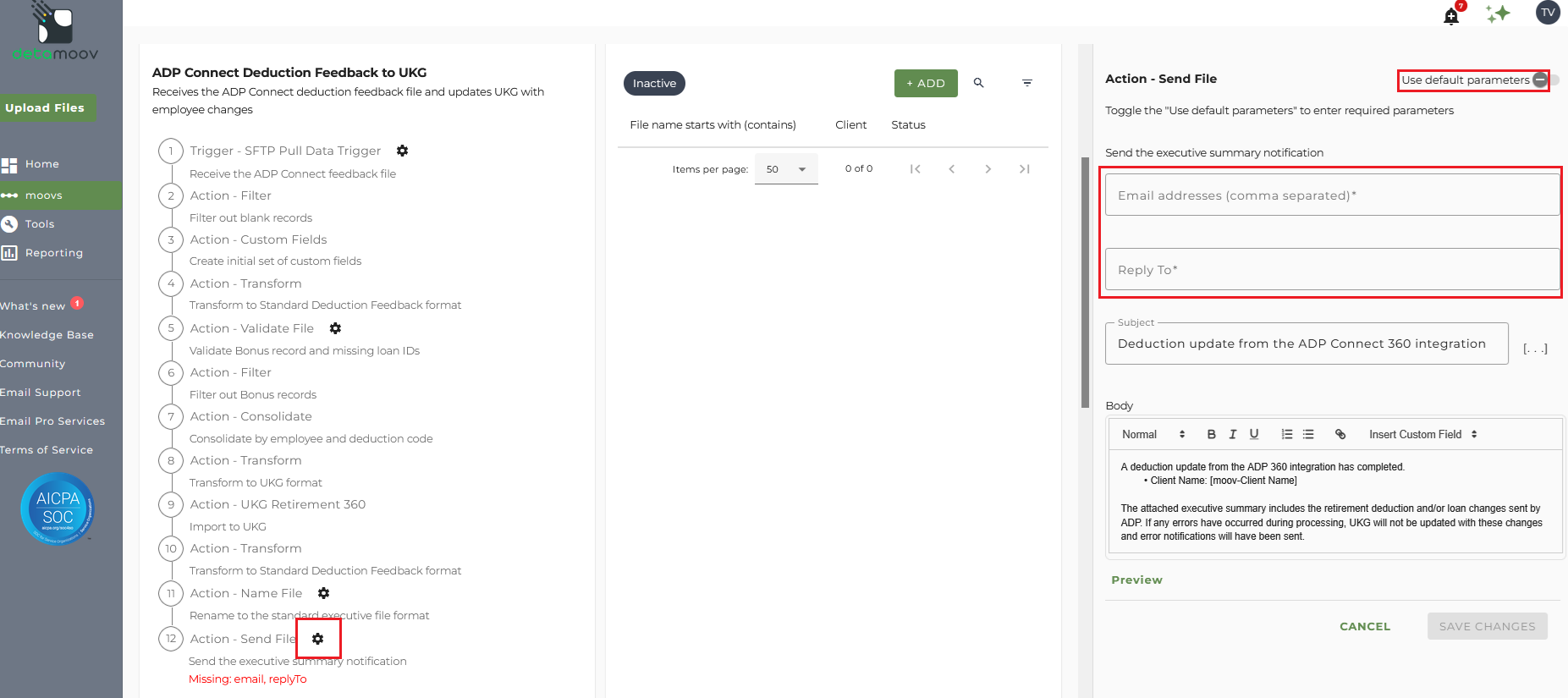Click the Reply To input field

(x=1332, y=270)
